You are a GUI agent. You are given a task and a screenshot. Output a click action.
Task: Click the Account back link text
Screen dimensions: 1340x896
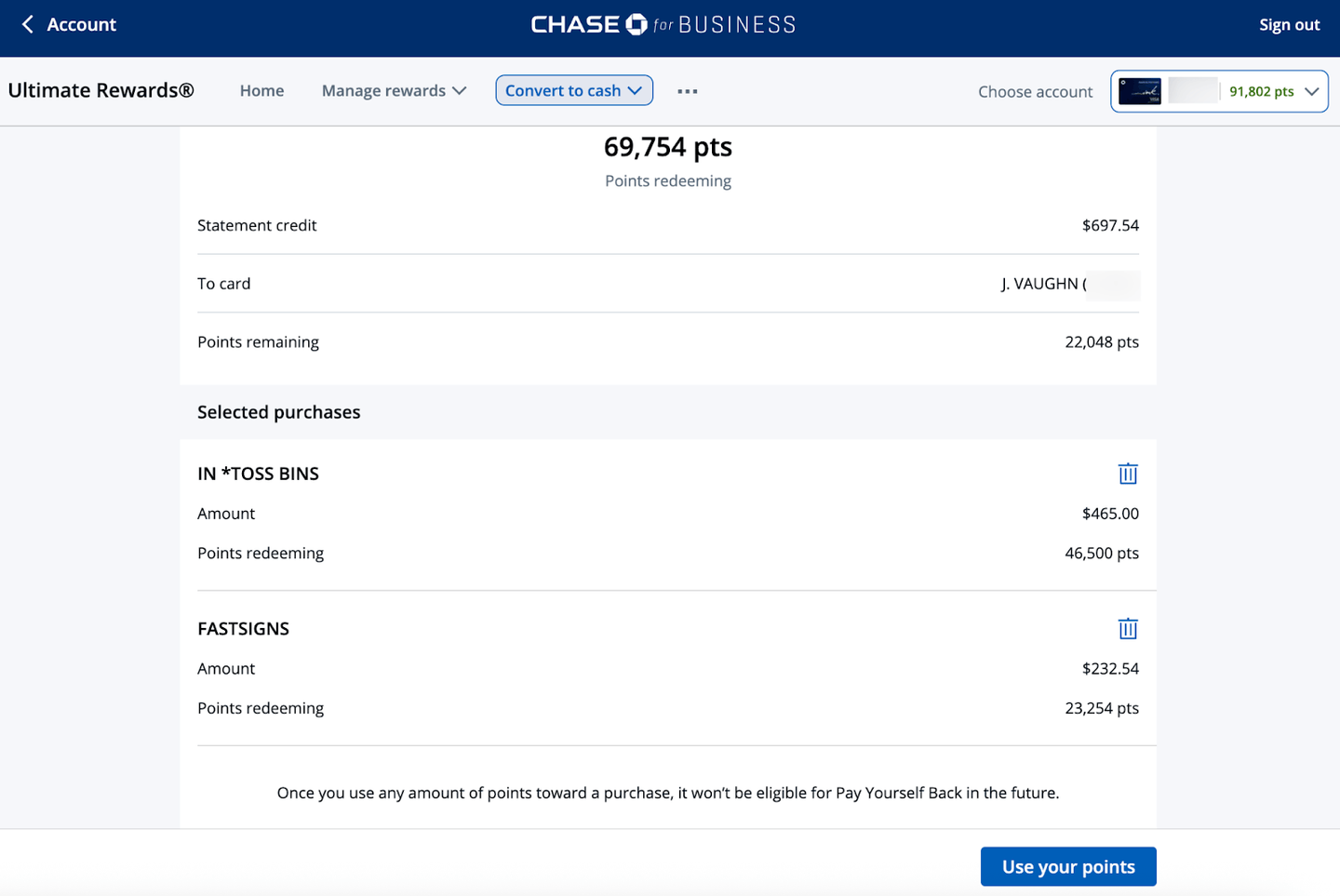point(82,24)
